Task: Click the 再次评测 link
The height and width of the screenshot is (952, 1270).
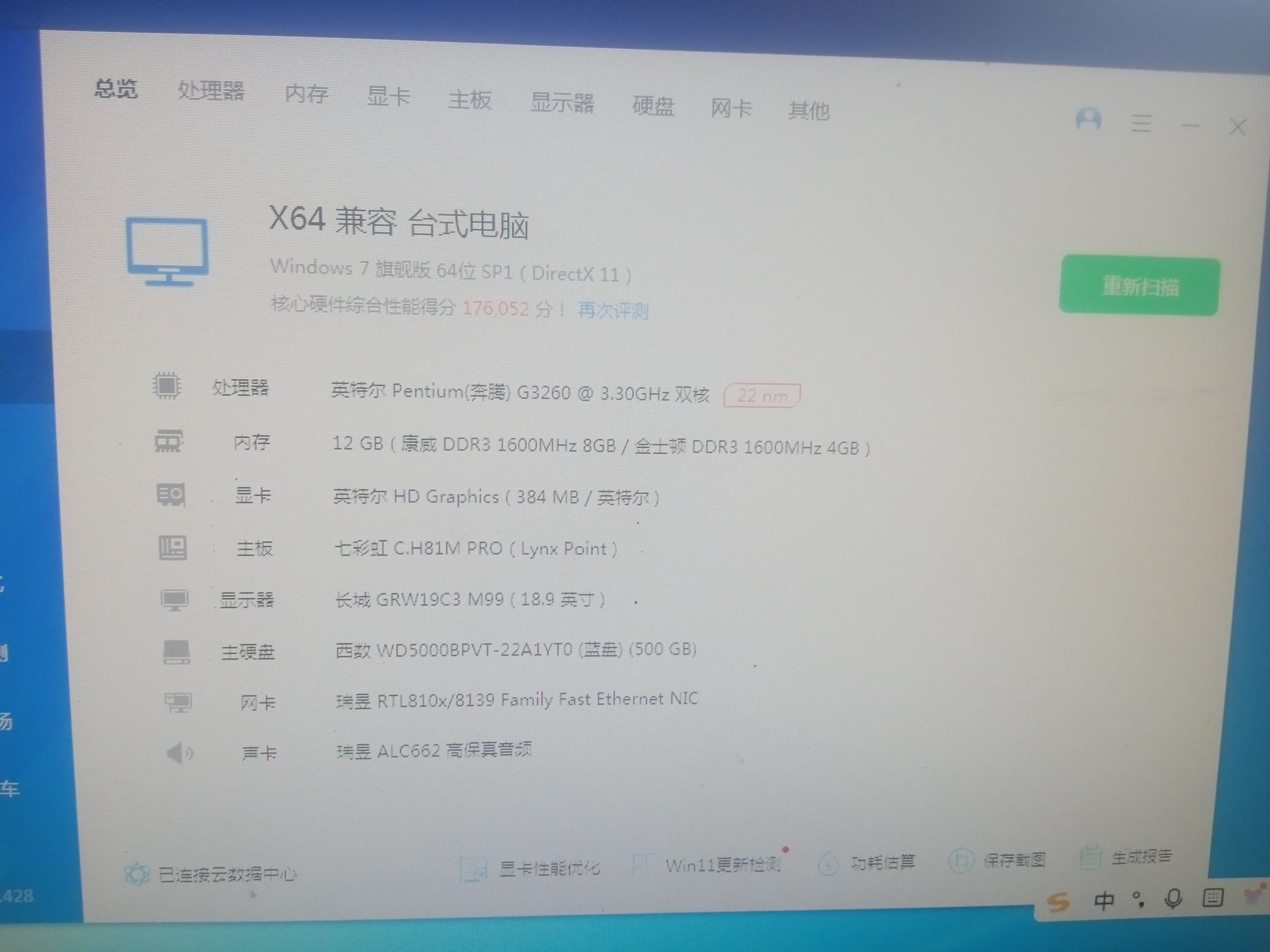Action: point(613,311)
